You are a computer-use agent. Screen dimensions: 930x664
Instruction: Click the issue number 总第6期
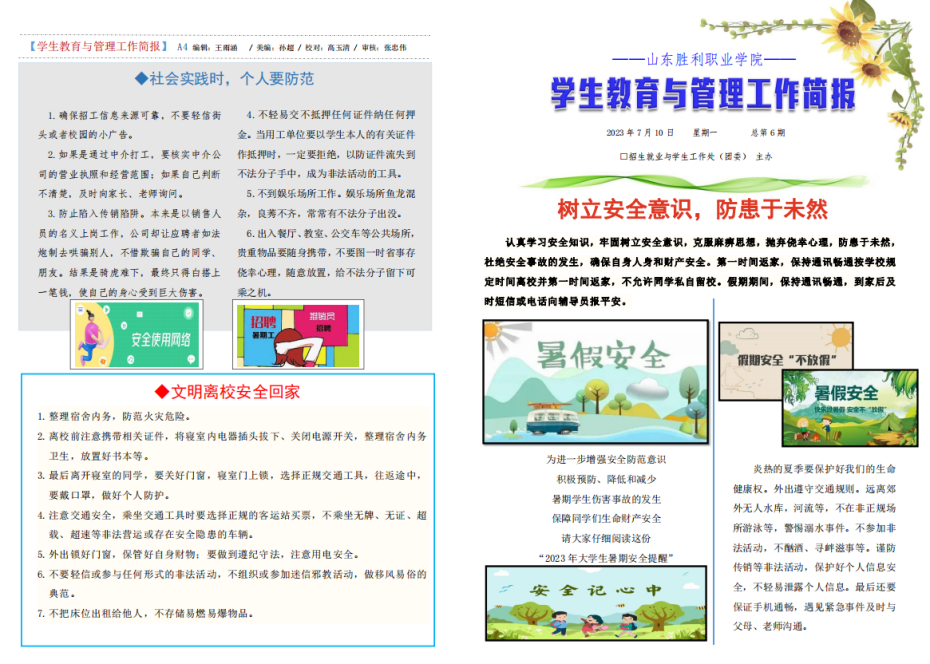767,133
